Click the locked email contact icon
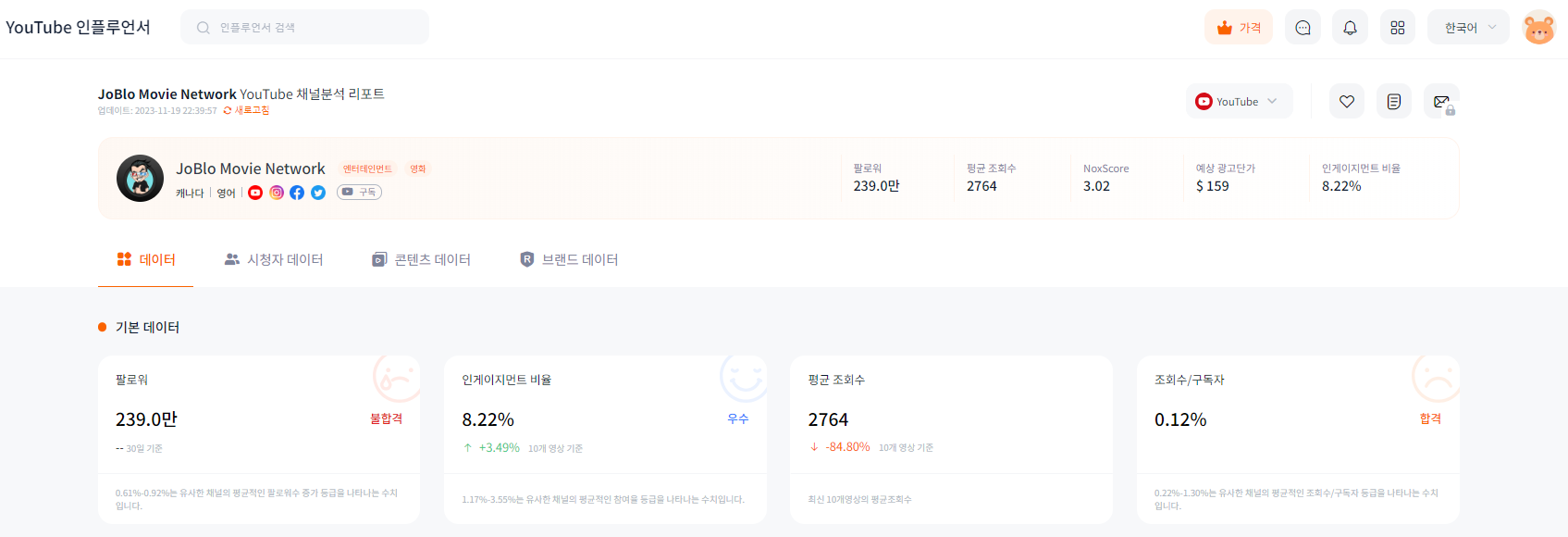Screen dimensions: 1568x537 point(1441,102)
